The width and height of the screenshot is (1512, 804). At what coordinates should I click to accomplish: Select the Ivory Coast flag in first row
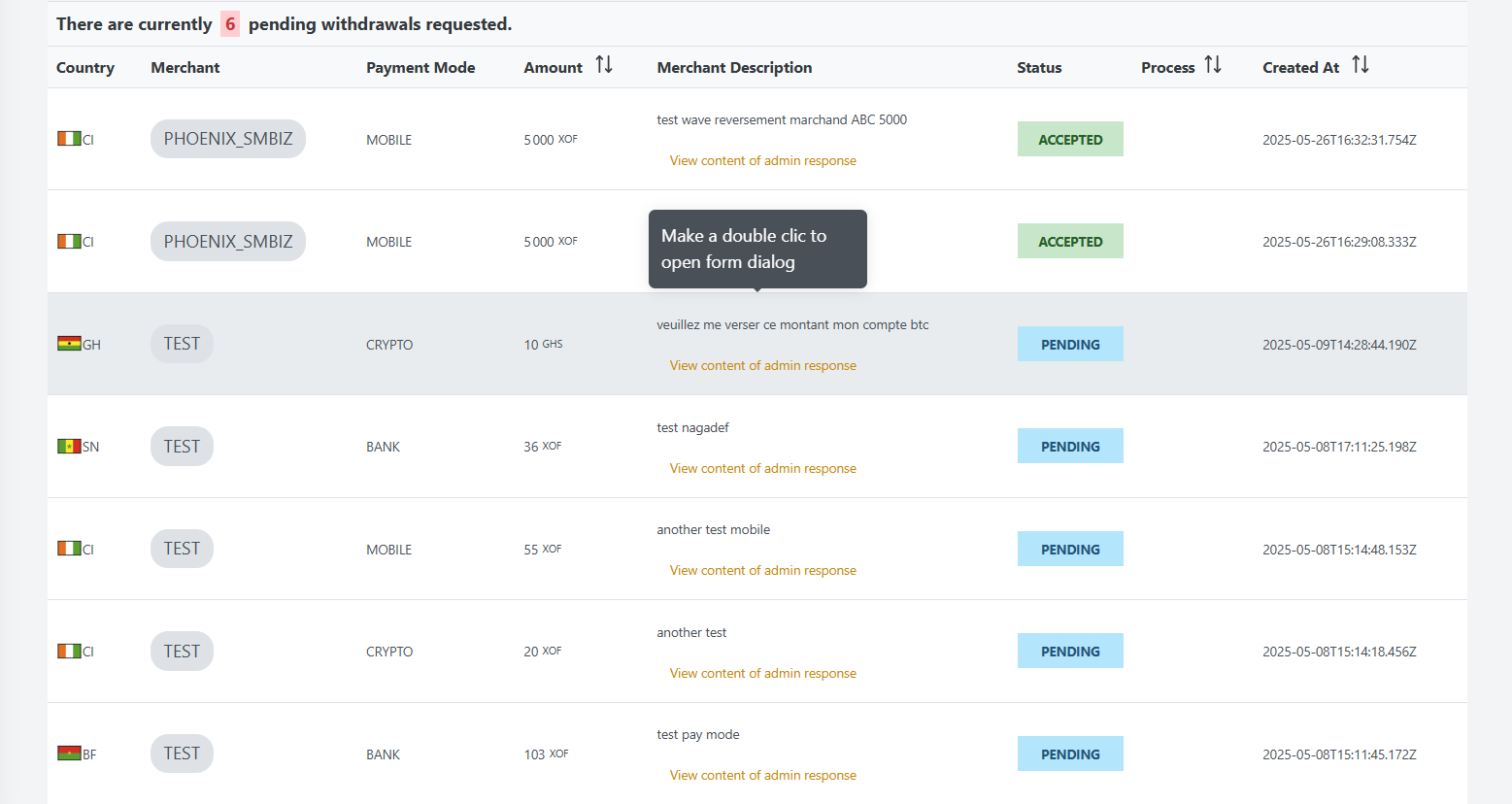pyautogui.click(x=68, y=139)
